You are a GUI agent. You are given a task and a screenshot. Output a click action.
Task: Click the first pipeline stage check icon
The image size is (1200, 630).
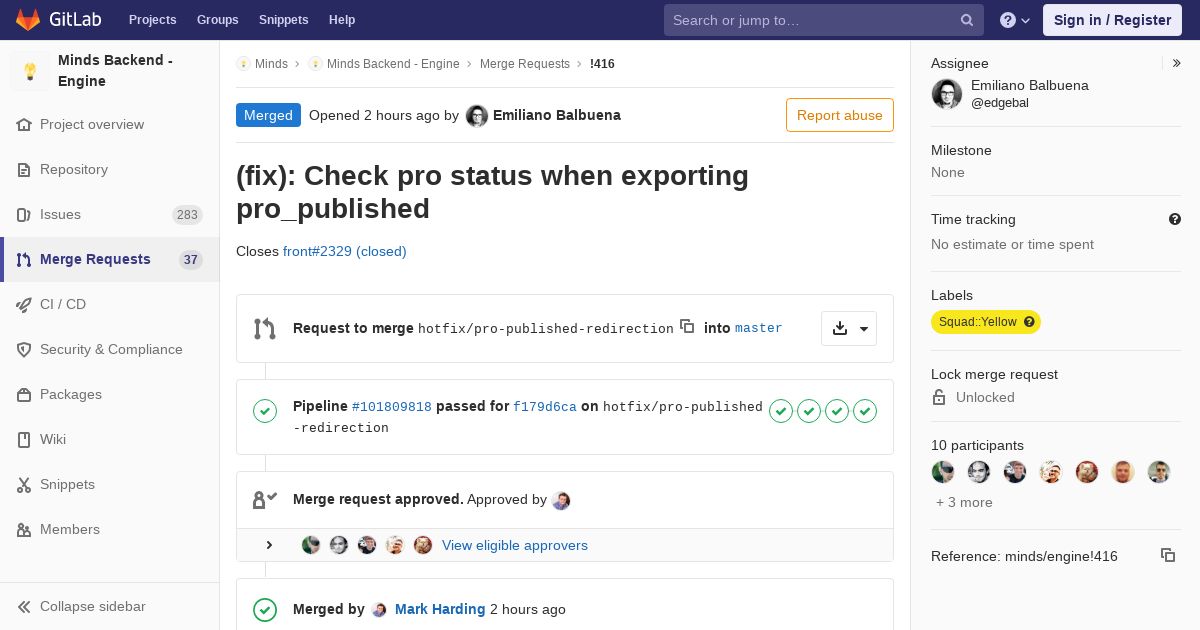click(781, 411)
